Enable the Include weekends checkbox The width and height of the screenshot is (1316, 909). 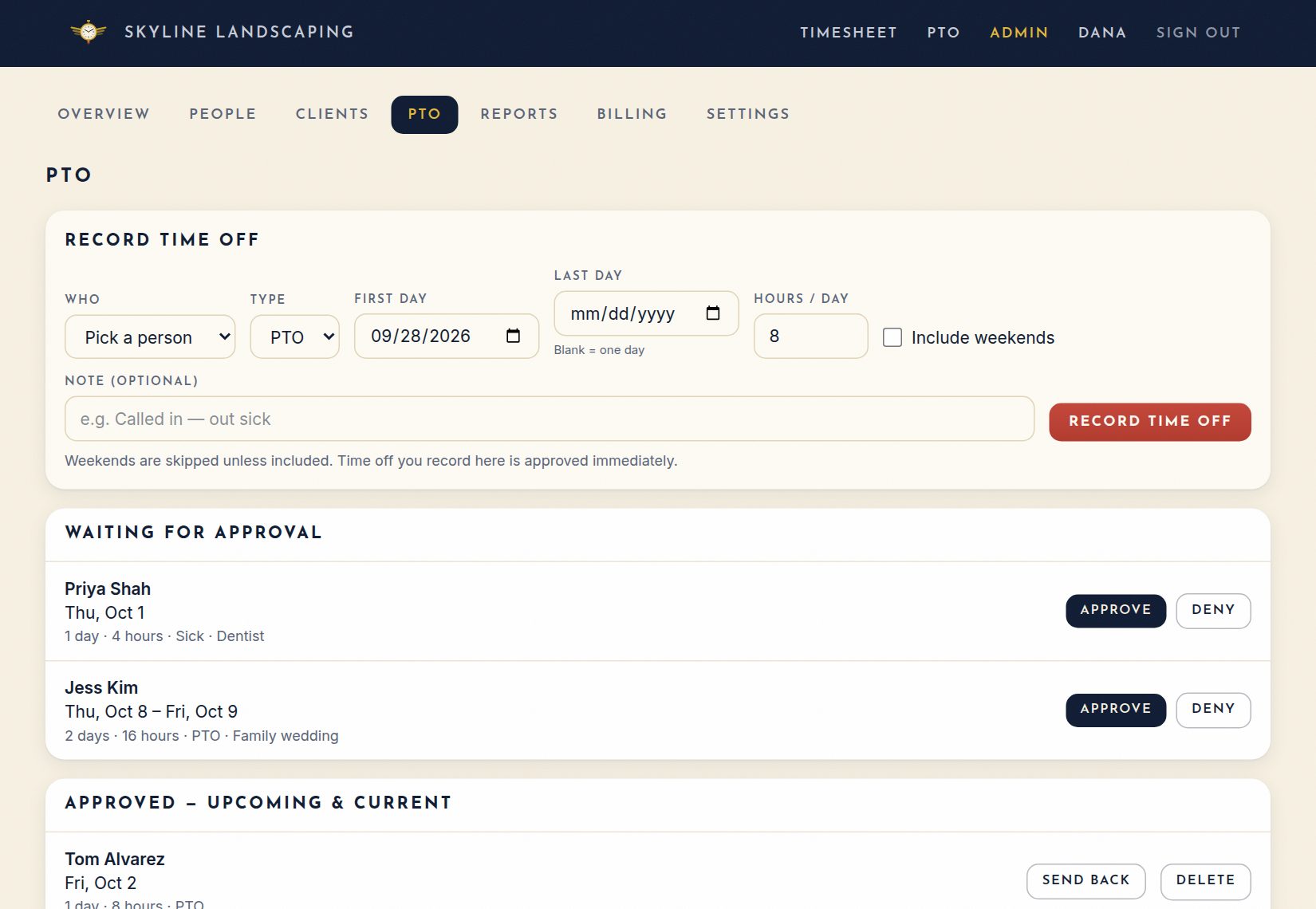pyautogui.click(x=892, y=337)
